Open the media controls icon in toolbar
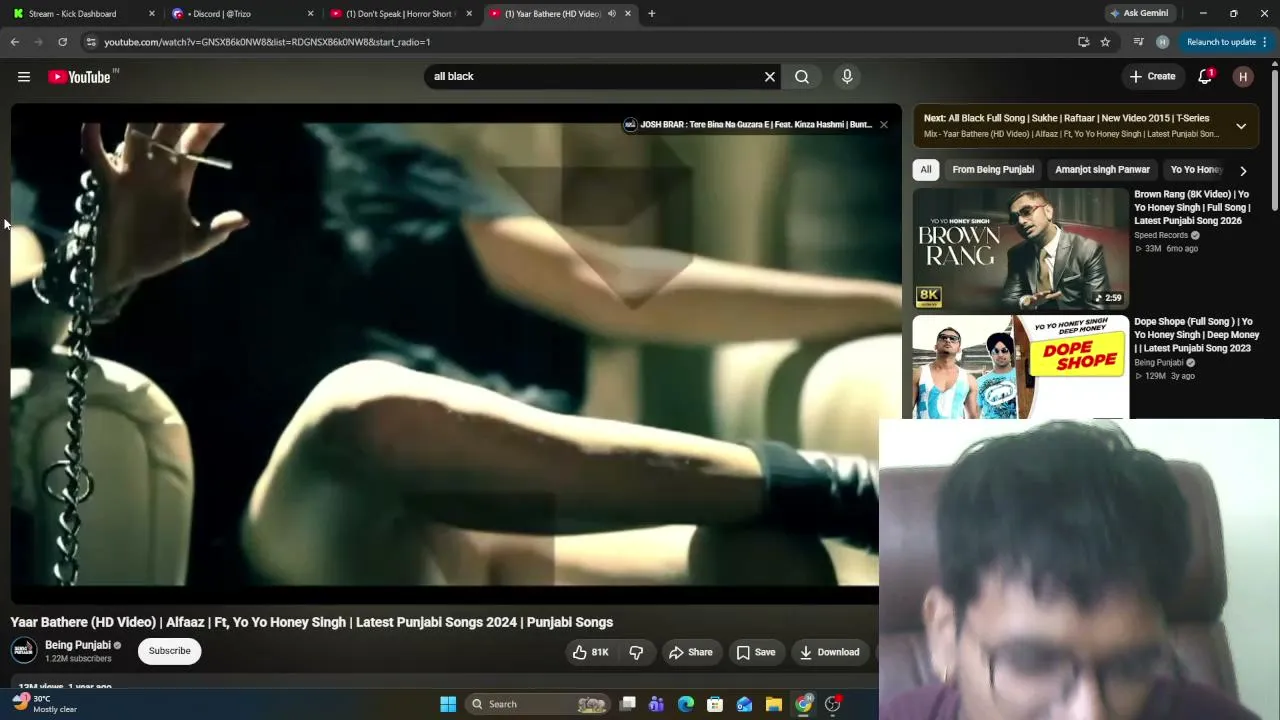 [1138, 42]
